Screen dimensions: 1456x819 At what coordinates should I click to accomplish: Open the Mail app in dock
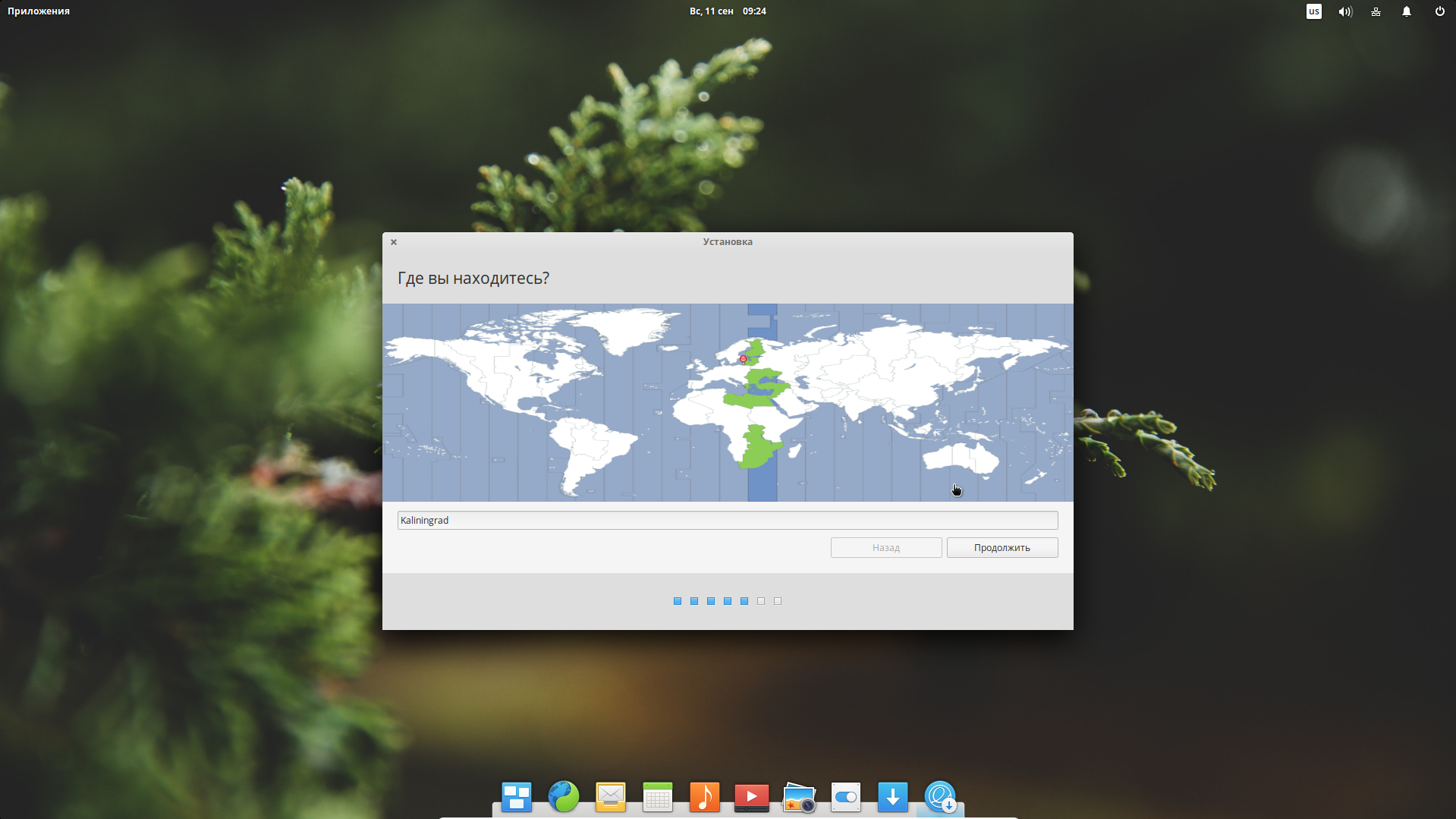point(611,797)
